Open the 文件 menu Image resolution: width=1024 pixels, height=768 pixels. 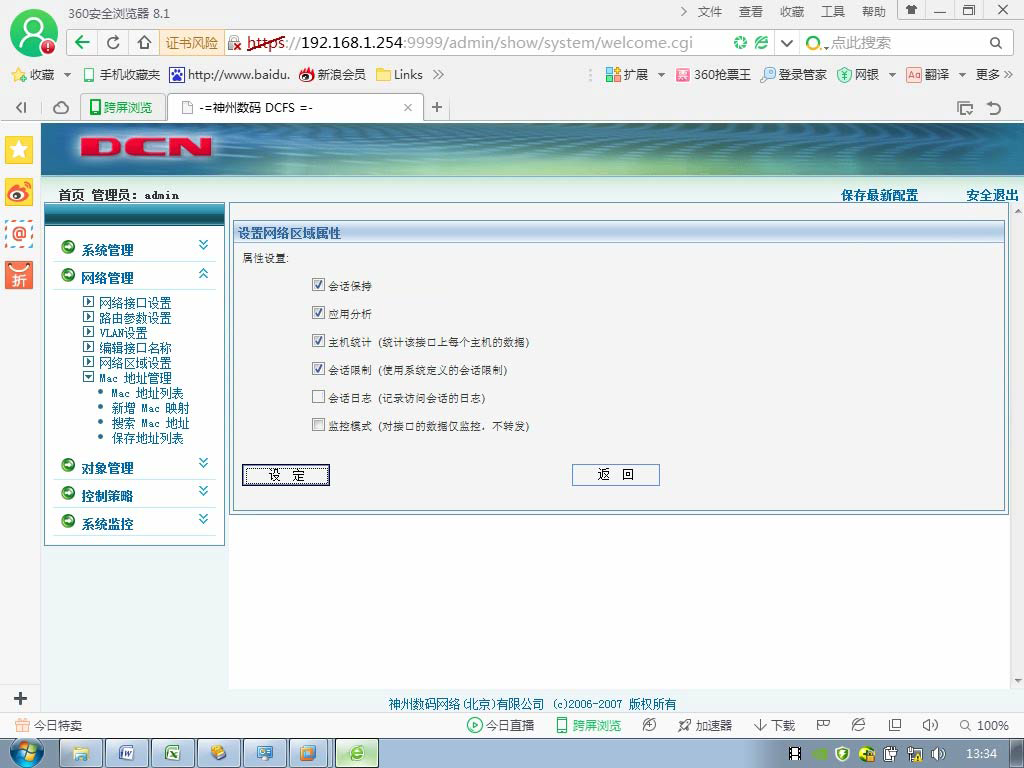pos(710,12)
